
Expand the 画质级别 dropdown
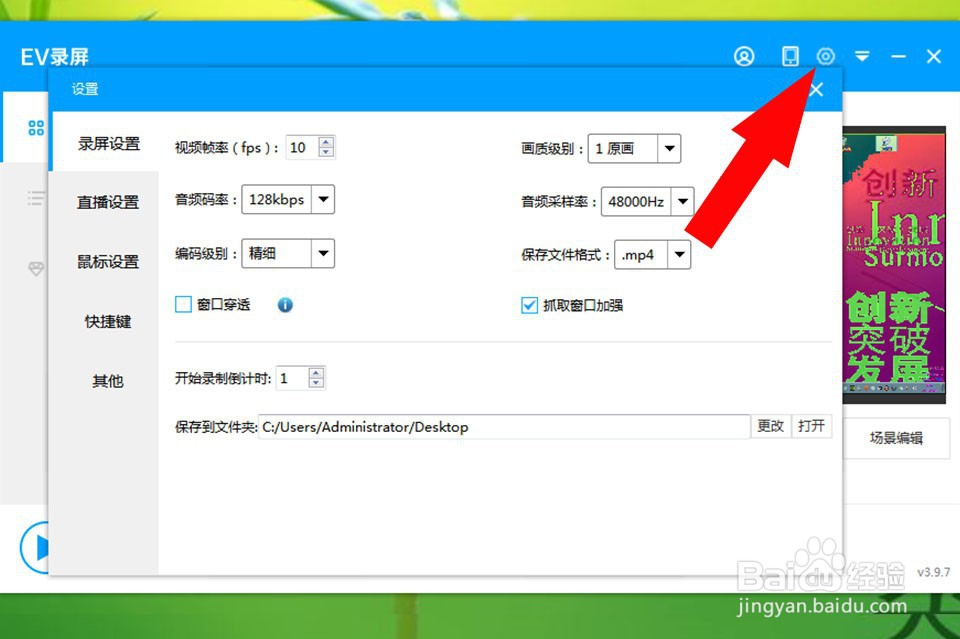(669, 148)
